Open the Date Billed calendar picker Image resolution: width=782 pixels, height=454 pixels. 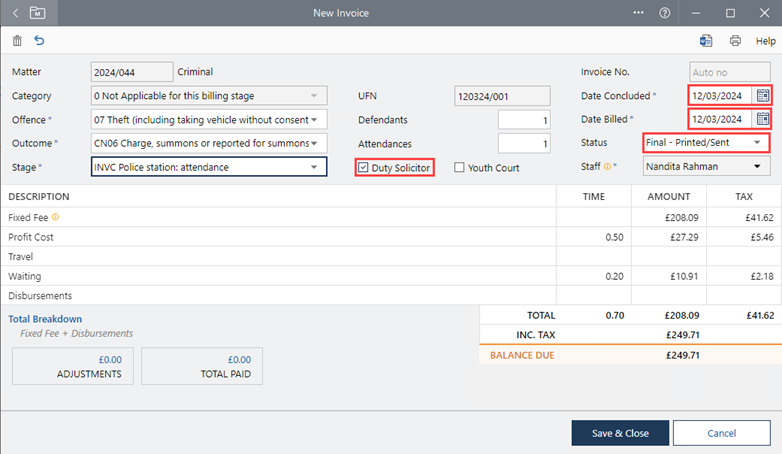tap(763, 119)
